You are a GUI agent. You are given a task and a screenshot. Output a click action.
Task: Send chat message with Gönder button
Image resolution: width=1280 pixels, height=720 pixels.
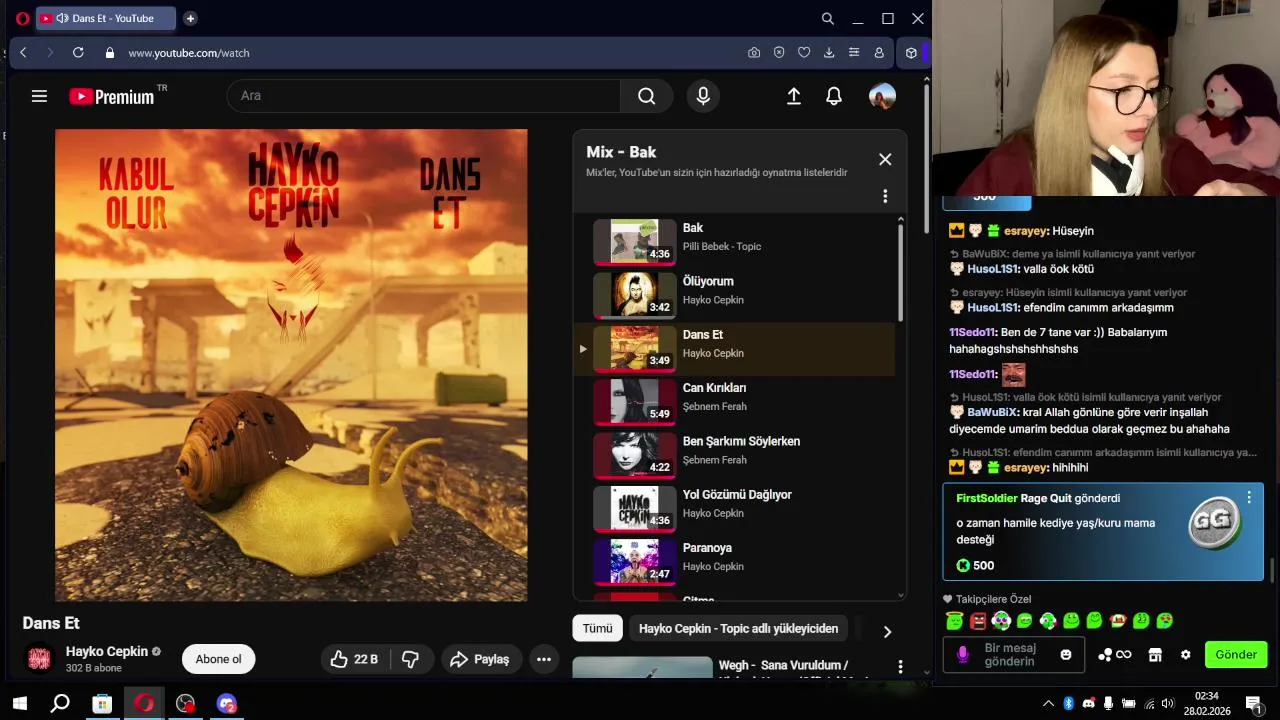1236,655
